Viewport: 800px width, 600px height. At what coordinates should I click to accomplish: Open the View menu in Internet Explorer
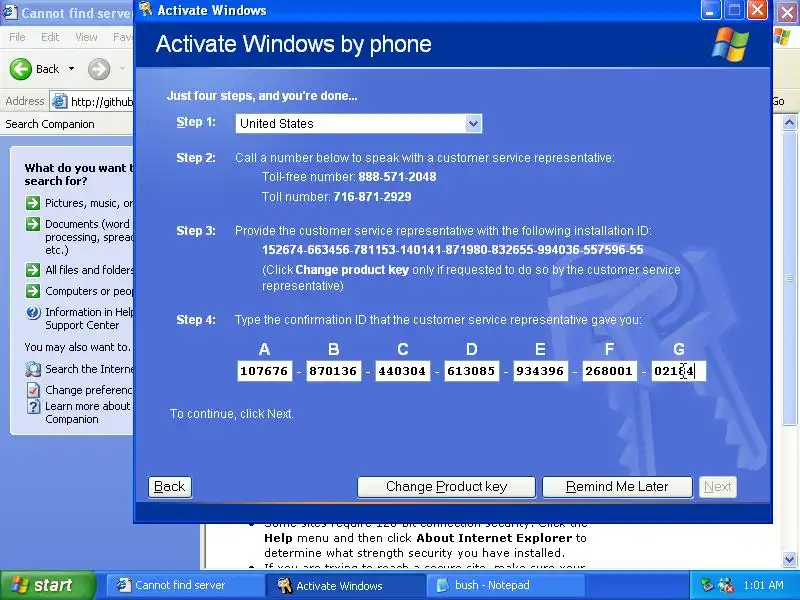tap(86, 37)
